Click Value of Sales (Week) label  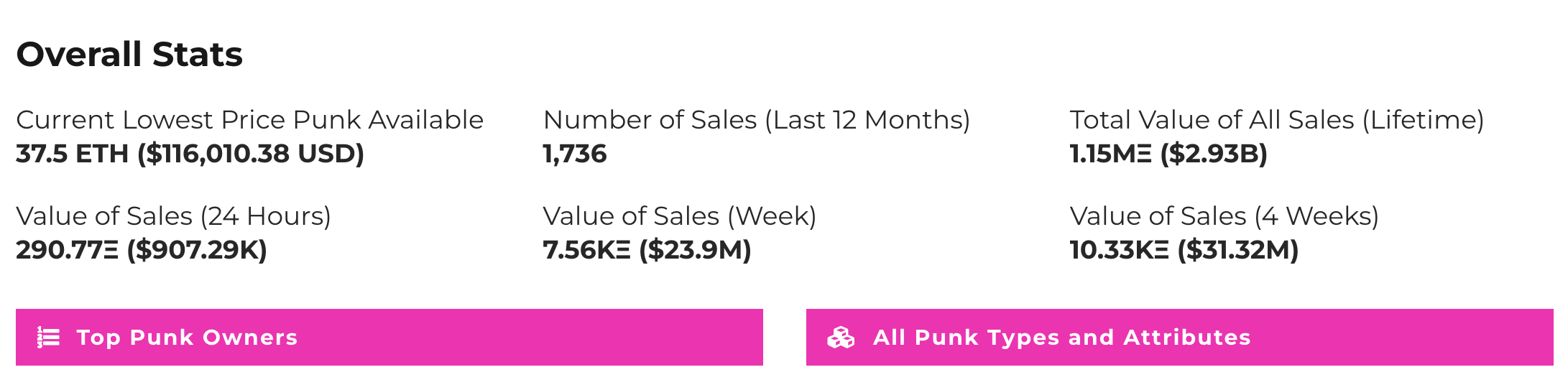pos(680,216)
